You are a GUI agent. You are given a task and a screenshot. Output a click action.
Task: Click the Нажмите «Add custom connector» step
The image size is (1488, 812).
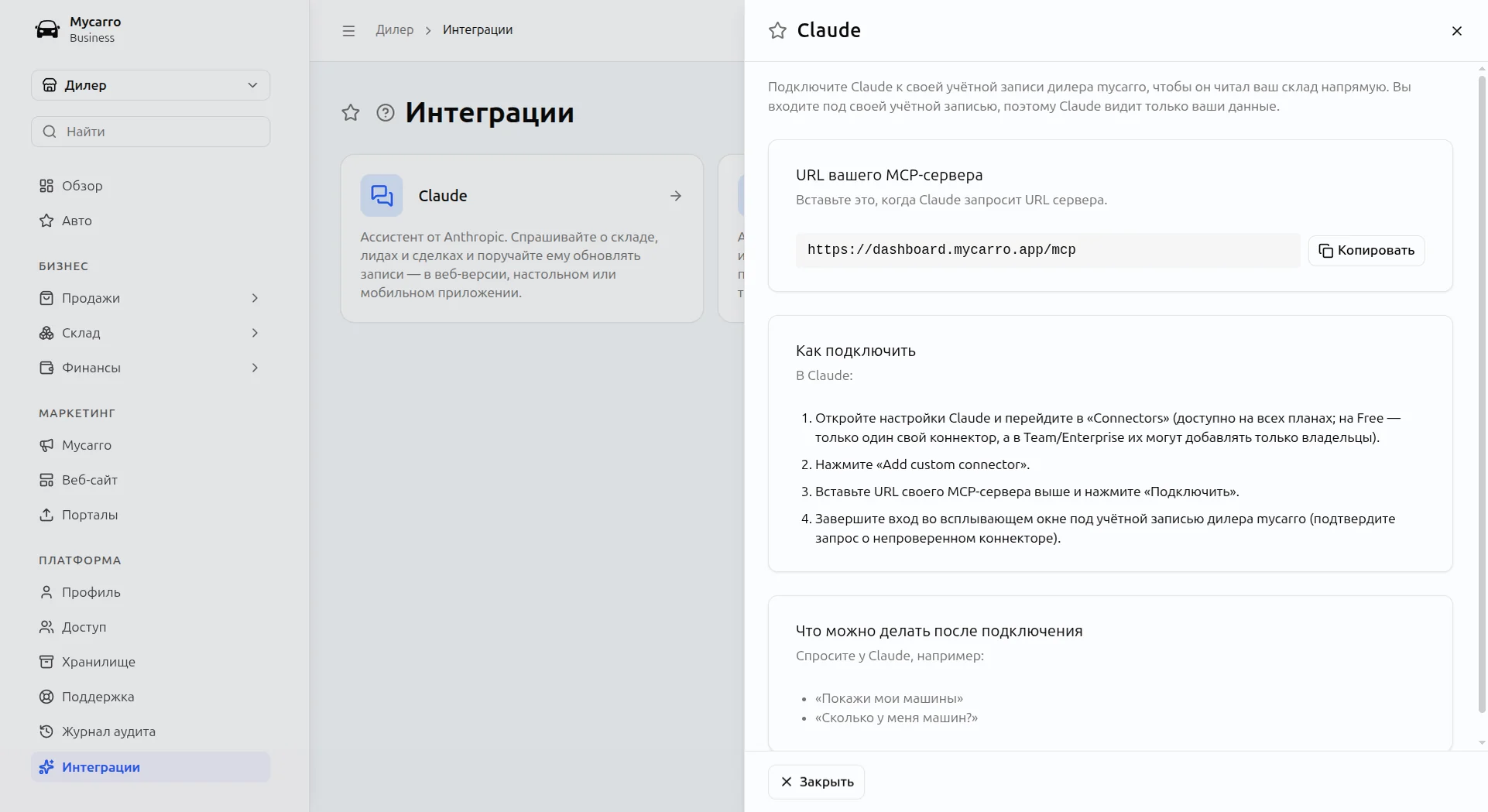tap(922, 464)
